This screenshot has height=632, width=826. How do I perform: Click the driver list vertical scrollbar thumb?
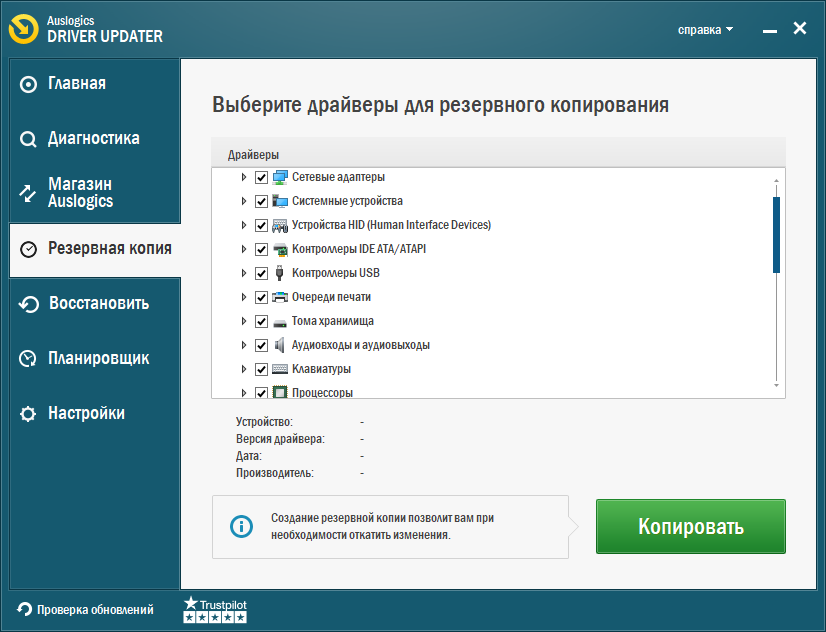(x=776, y=234)
